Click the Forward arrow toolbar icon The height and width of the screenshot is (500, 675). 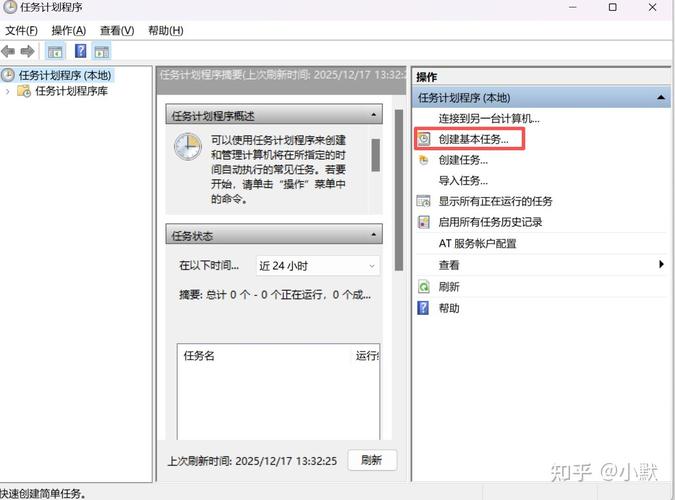[x=27, y=52]
